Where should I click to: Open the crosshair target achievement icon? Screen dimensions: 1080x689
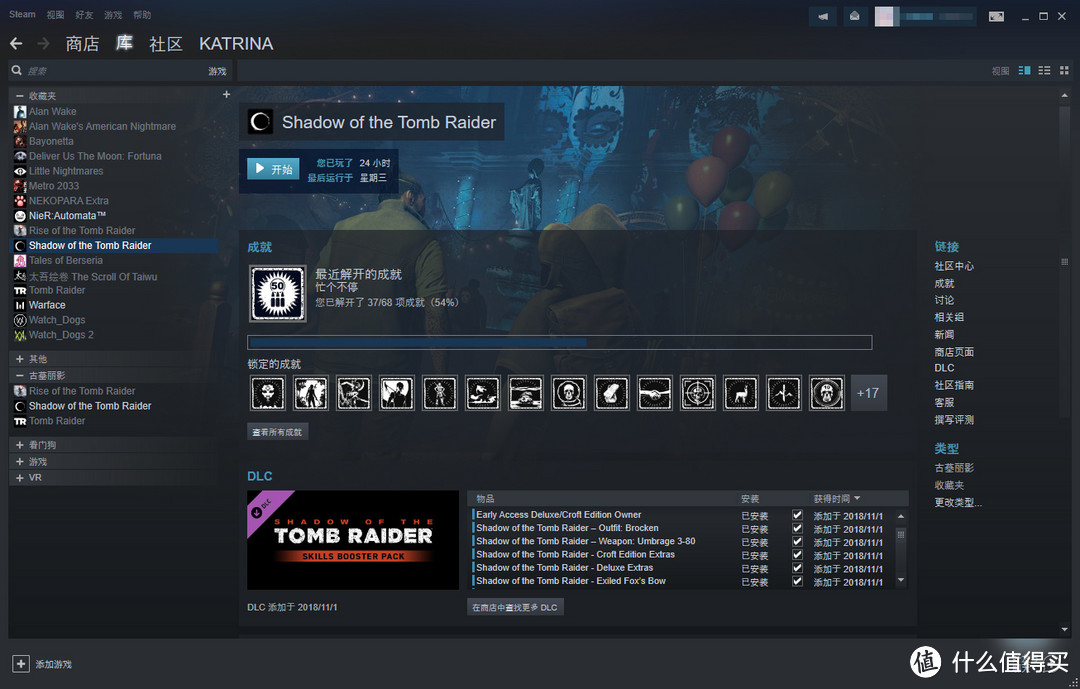click(x=697, y=393)
